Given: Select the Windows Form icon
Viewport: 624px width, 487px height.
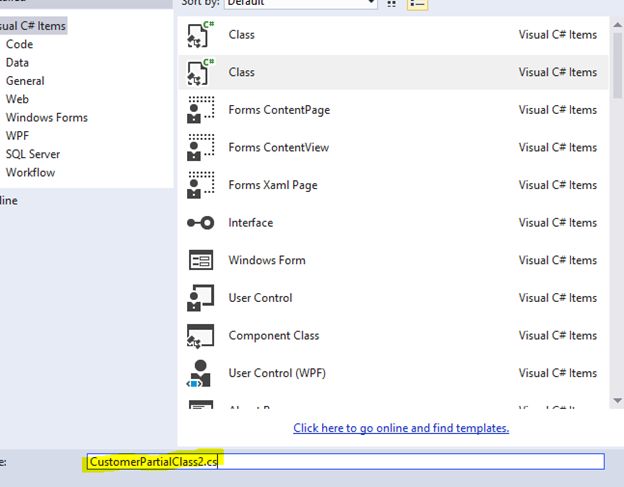Looking at the screenshot, I should pyautogui.click(x=201, y=260).
